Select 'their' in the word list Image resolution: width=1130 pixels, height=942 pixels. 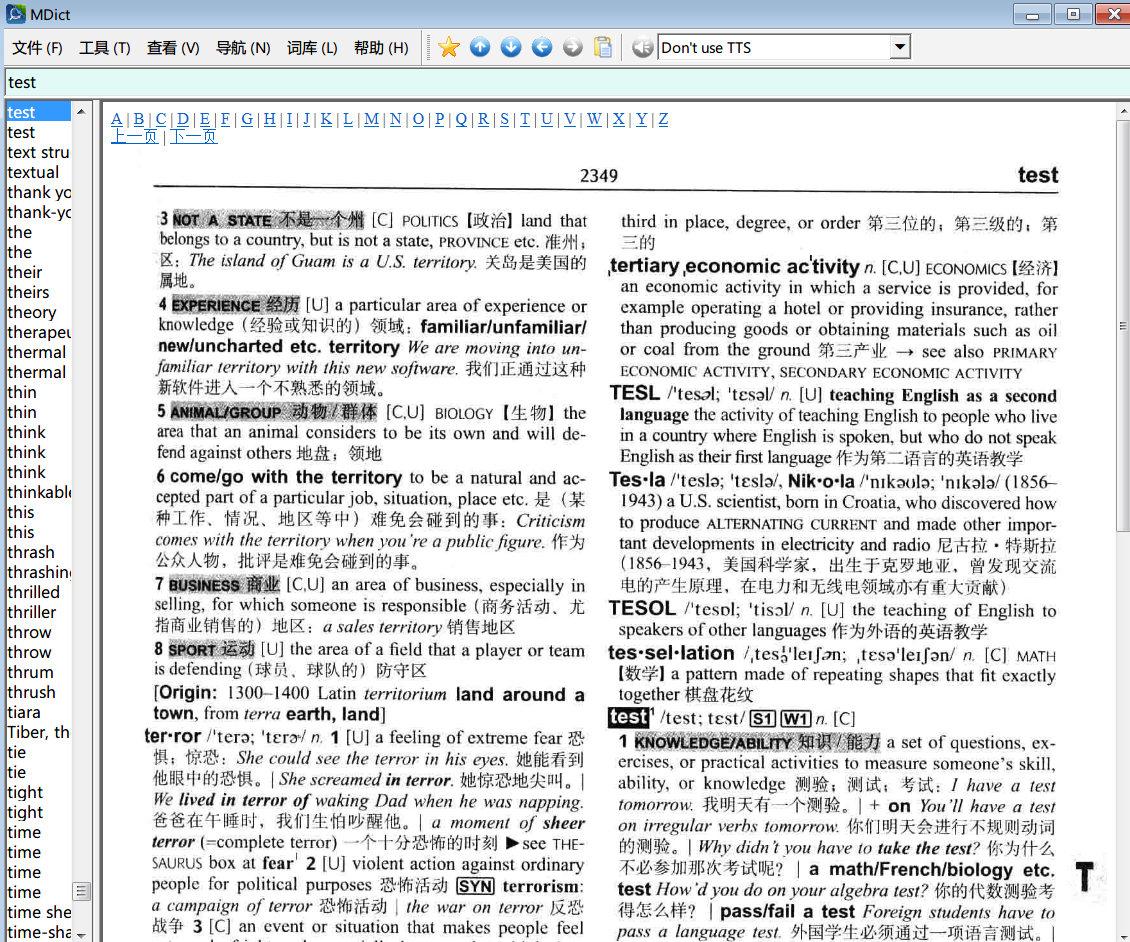[x=38, y=272]
